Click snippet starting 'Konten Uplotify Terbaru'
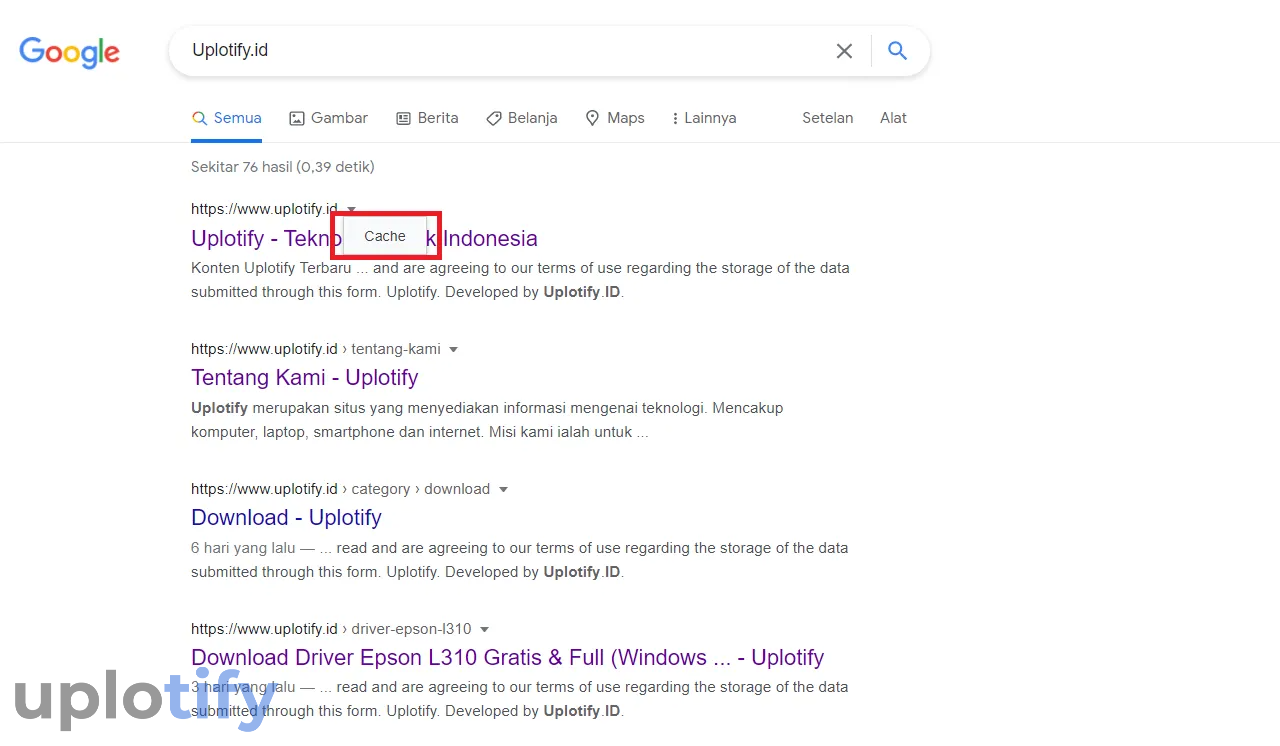 pyautogui.click(x=520, y=280)
